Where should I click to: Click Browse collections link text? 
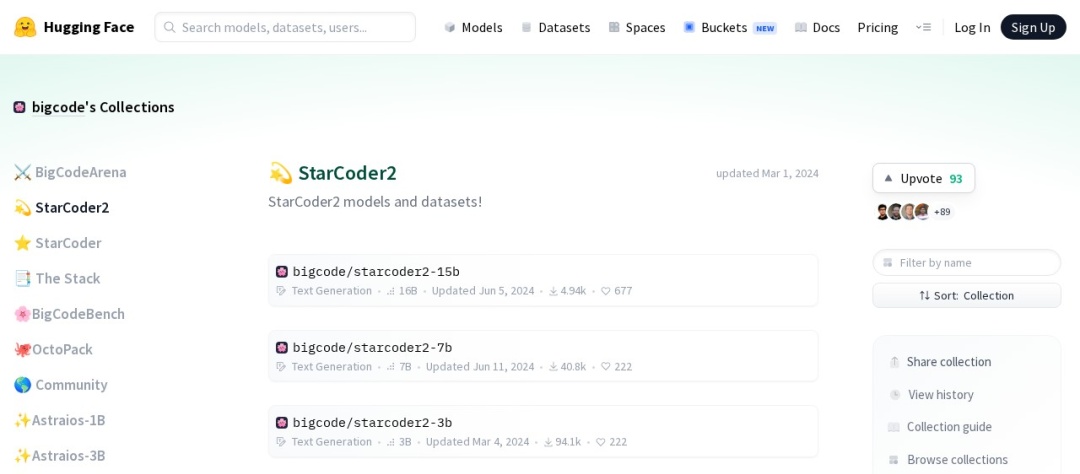(957, 460)
